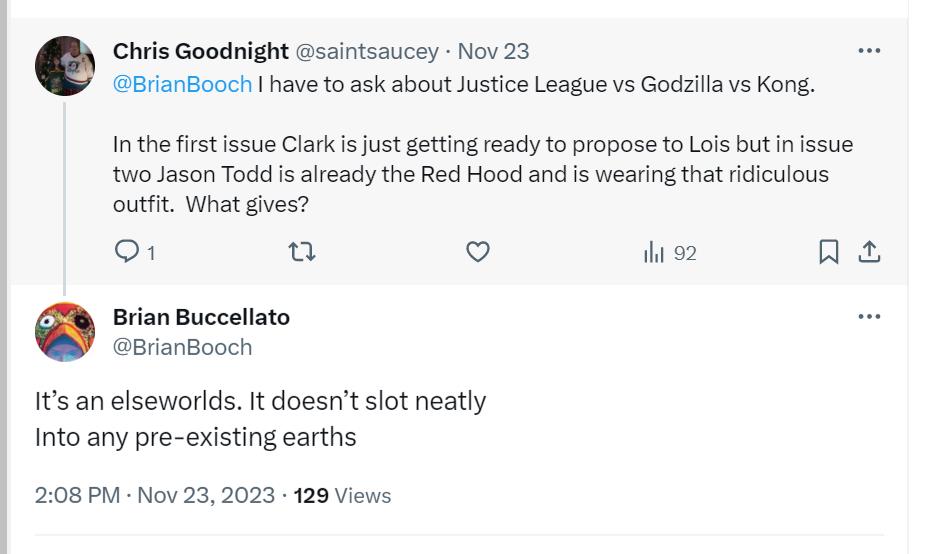Open the @saintsaucey handle link
931x554 pixels.
click(x=367, y=52)
